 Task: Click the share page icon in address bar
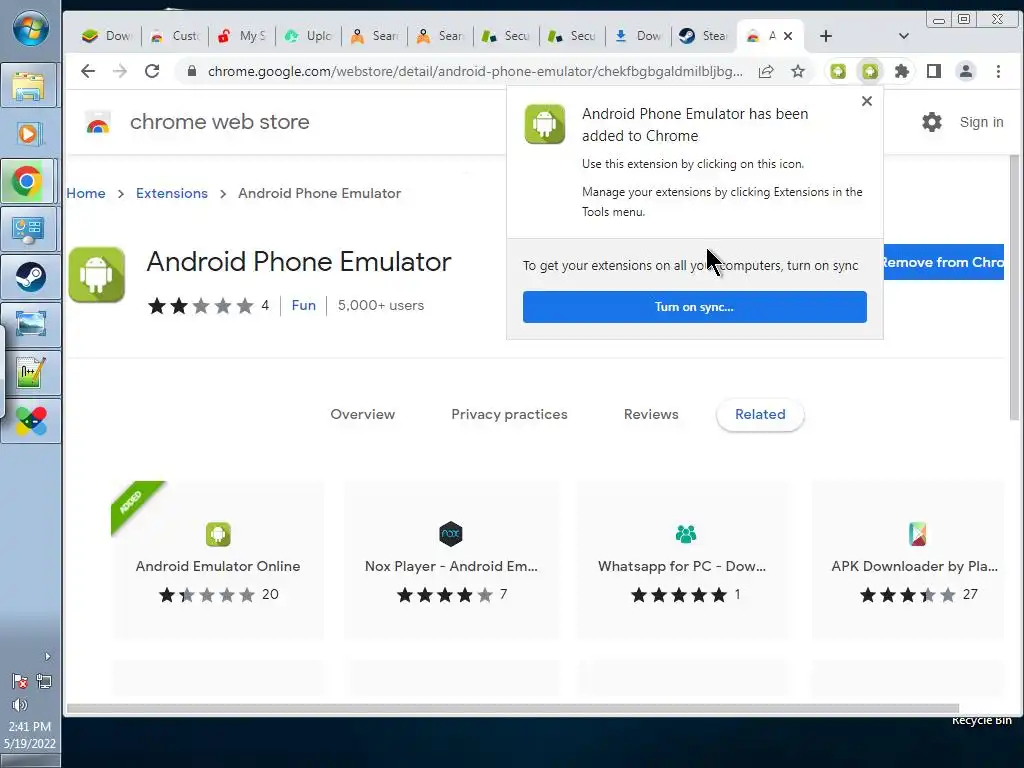[766, 71]
